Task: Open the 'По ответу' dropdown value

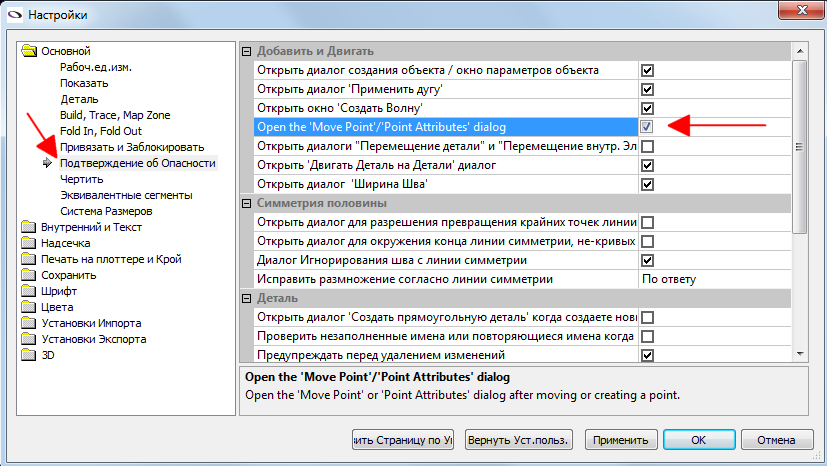Action: (714, 279)
